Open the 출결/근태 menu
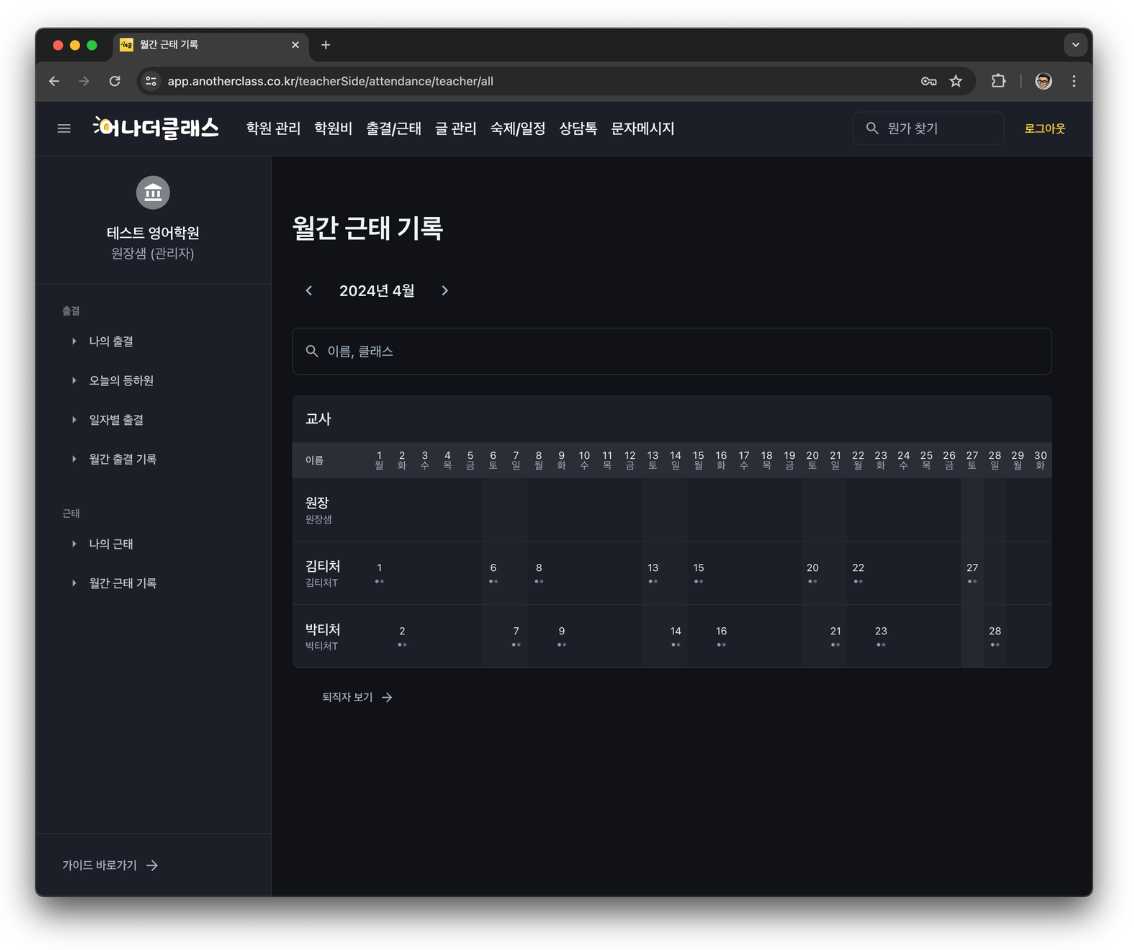Image resolution: width=1134 pixels, height=950 pixels. pos(393,128)
